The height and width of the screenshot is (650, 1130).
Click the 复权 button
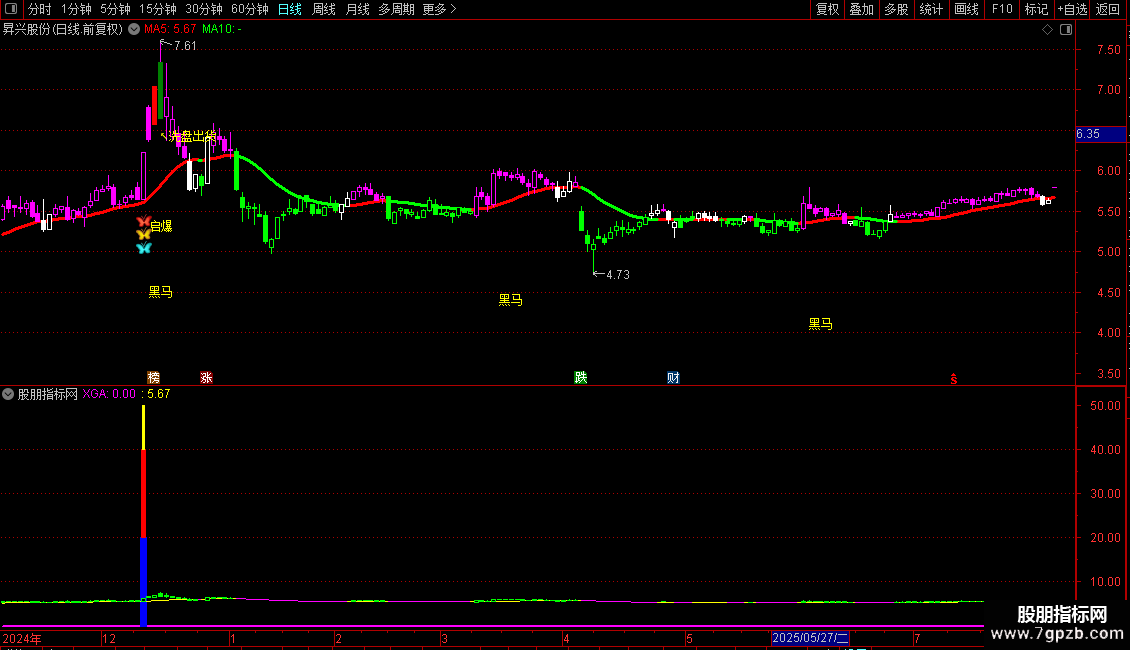827,9
